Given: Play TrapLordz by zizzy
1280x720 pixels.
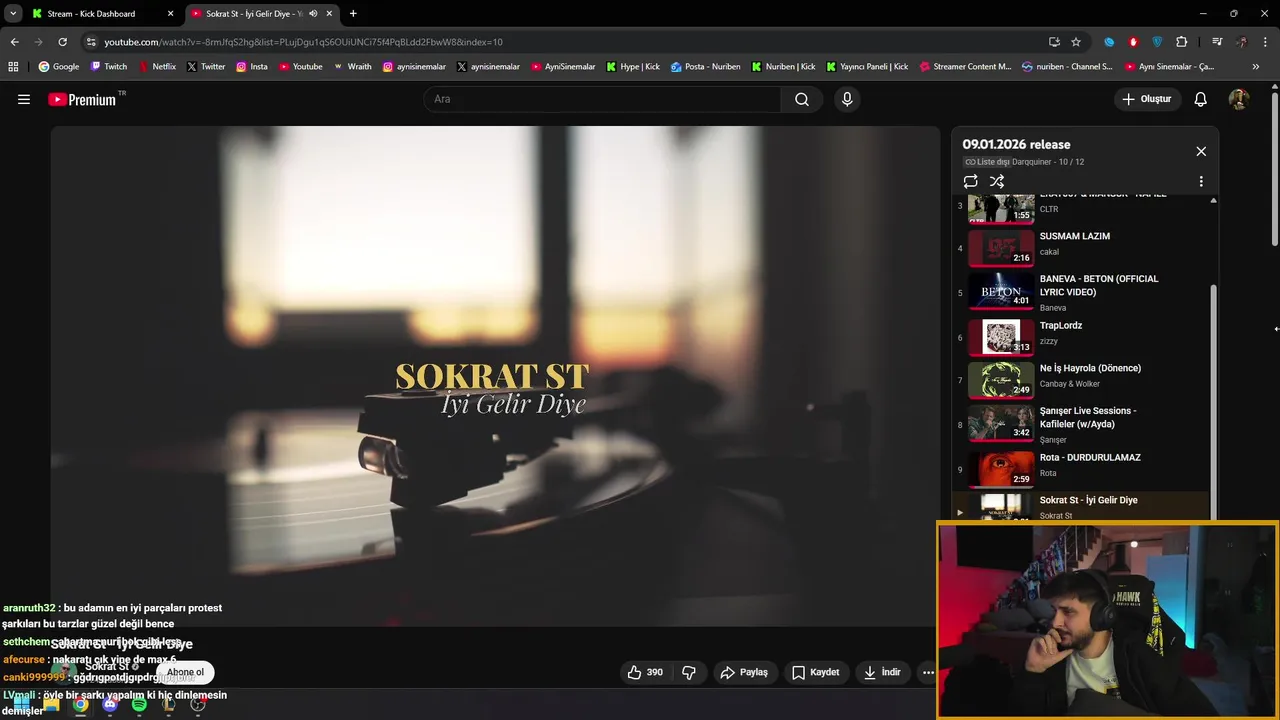Looking at the screenshot, I should click(x=1080, y=337).
